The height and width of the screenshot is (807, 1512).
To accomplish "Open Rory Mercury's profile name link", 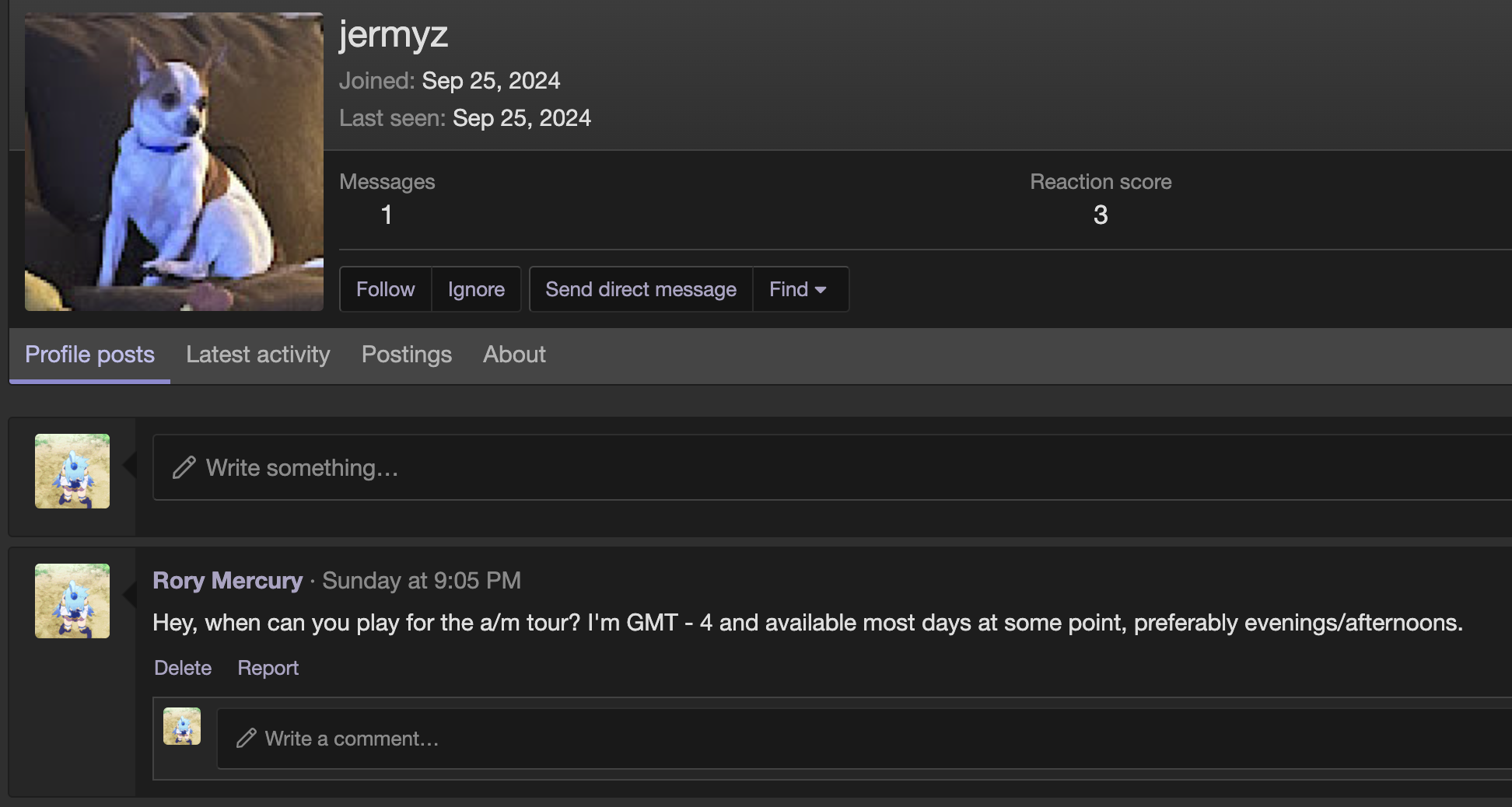I will tap(227, 581).
